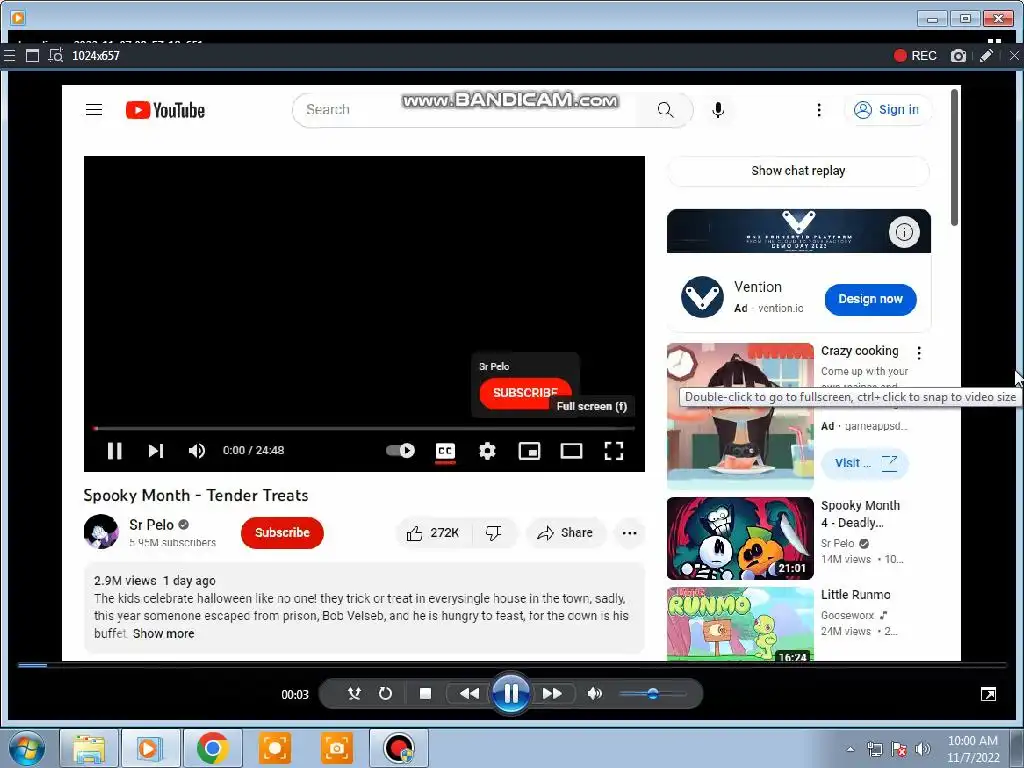Click the YouTube page vertical scrollbar

[x=954, y=157]
